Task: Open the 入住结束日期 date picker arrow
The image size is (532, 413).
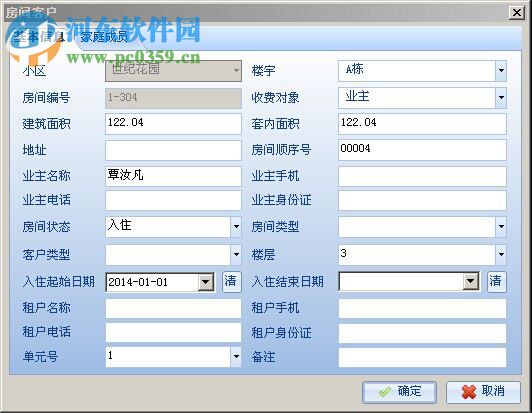Action: tap(471, 281)
